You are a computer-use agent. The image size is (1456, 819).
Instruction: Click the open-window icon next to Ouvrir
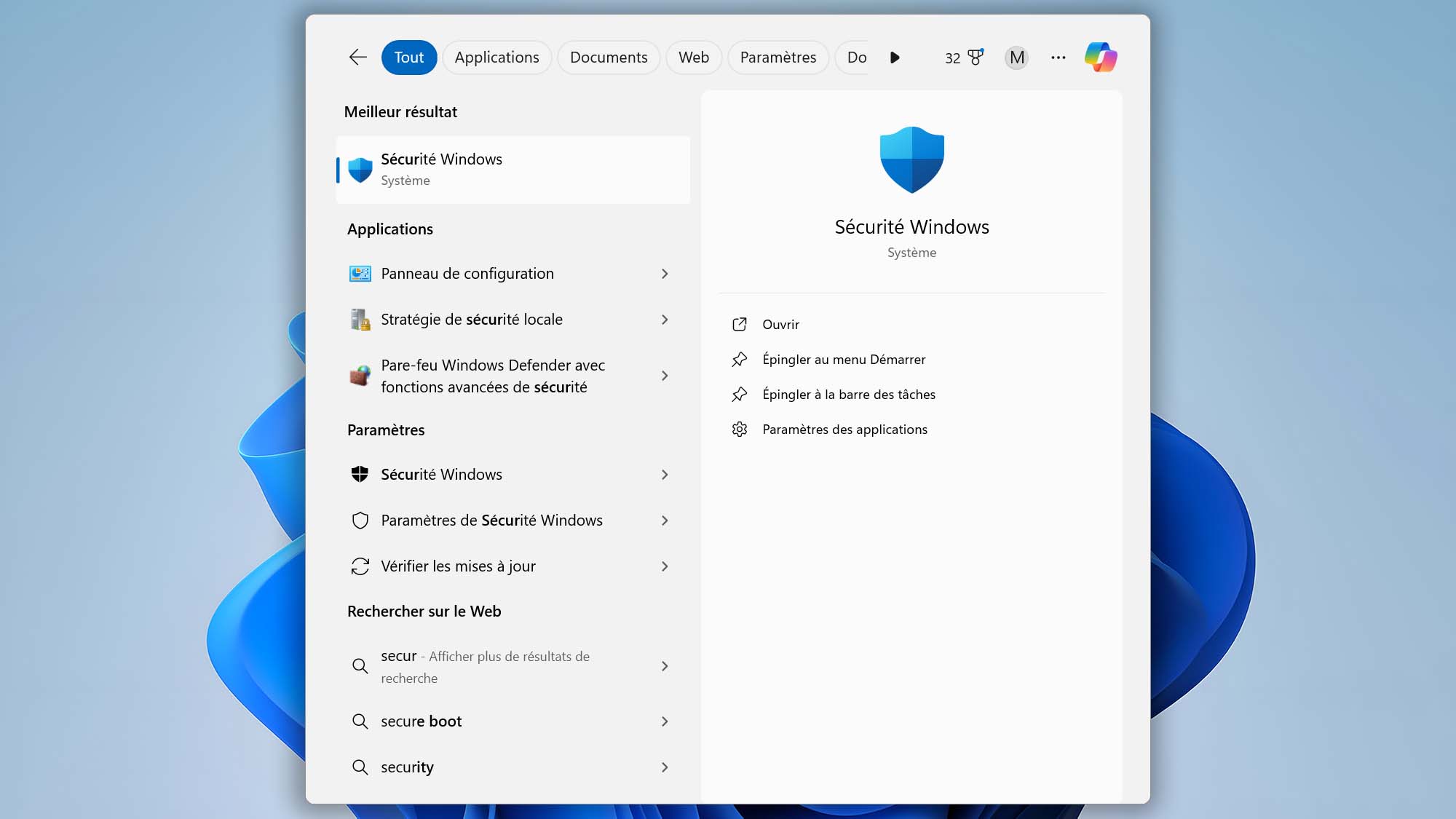pyautogui.click(x=739, y=325)
